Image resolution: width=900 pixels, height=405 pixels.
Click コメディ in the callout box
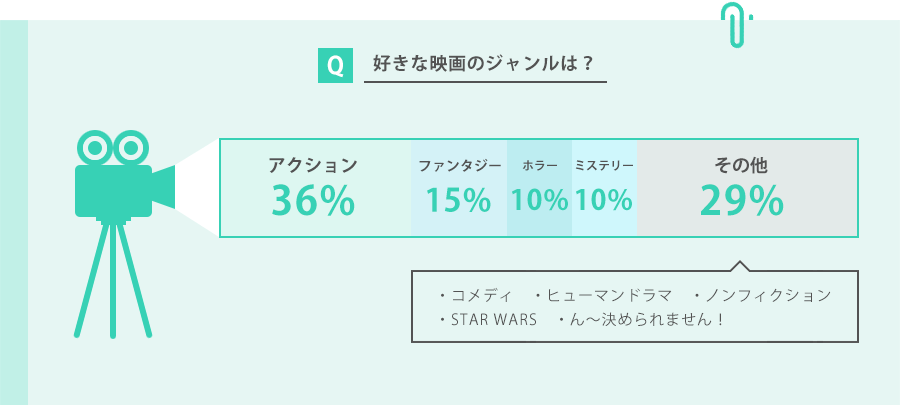(481, 296)
